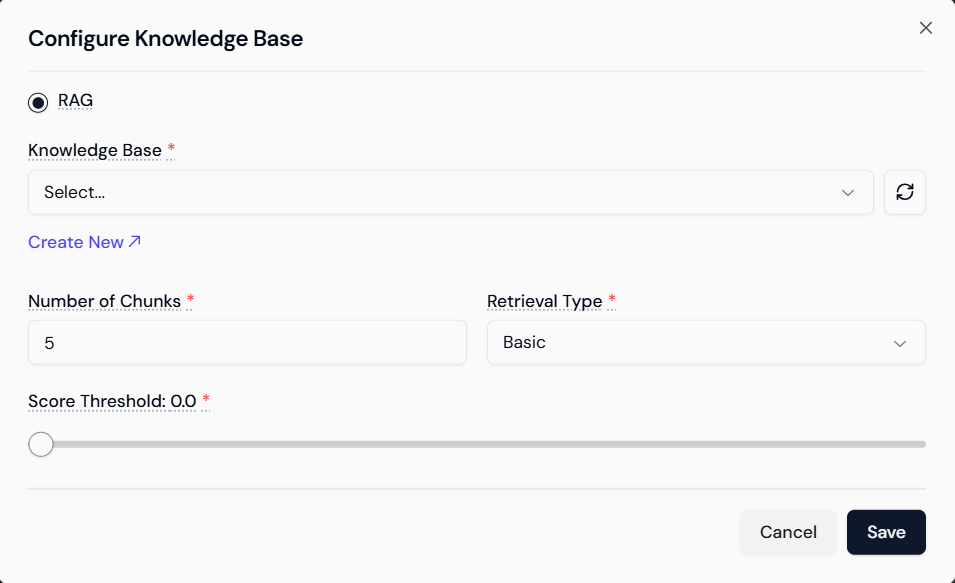
Task: Close the Configure Knowledge Base dialog
Action: point(926,28)
